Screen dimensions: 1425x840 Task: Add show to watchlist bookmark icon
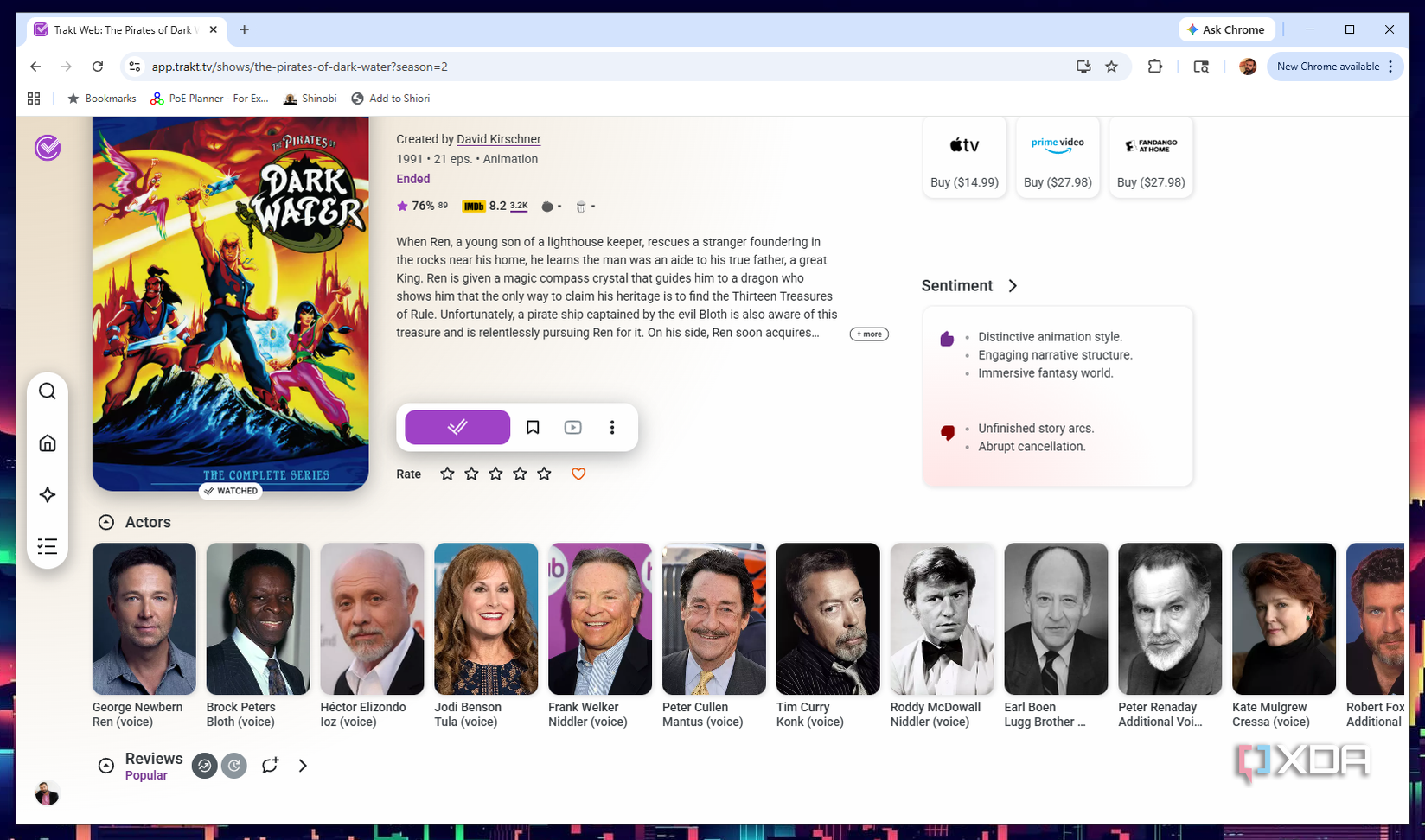[x=533, y=427]
